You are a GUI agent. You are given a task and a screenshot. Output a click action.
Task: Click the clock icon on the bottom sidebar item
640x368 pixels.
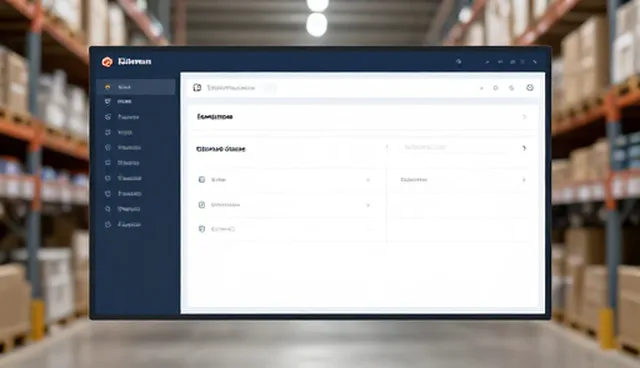(x=108, y=224)
